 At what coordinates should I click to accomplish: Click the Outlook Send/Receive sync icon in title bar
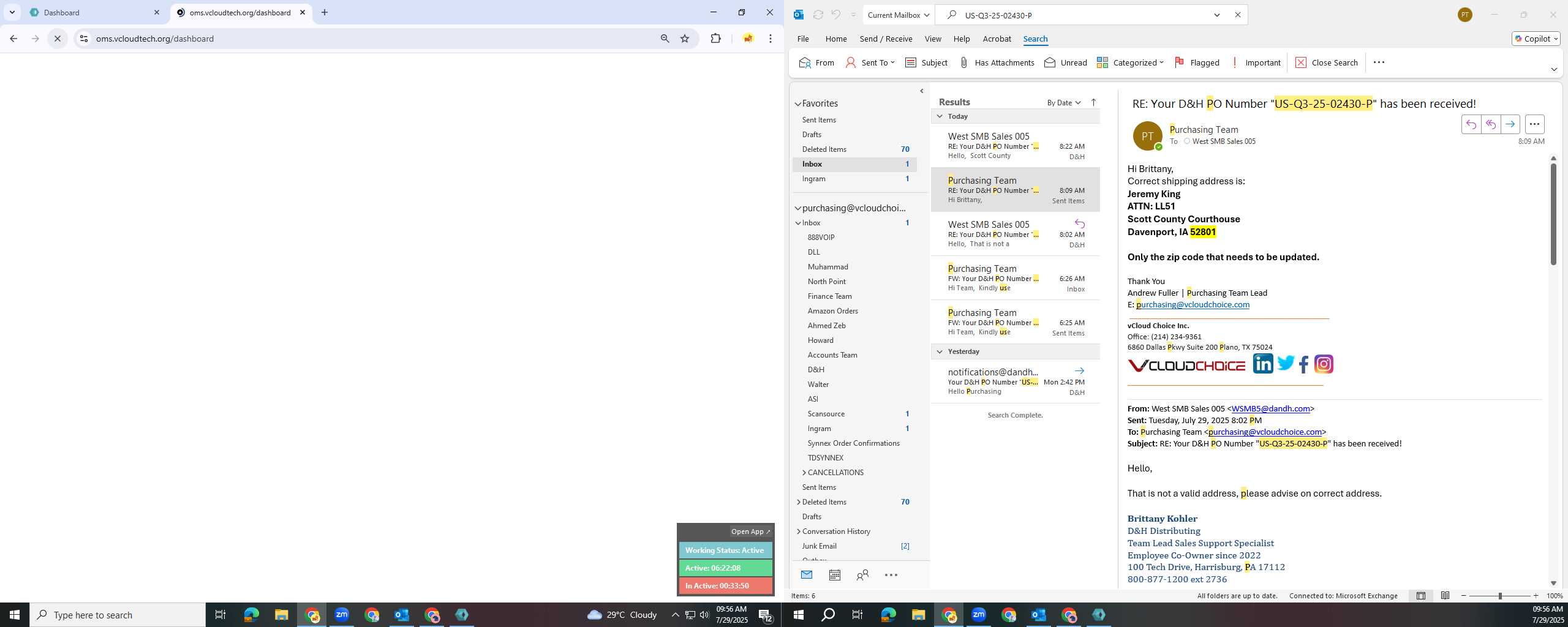click(818, 15)
